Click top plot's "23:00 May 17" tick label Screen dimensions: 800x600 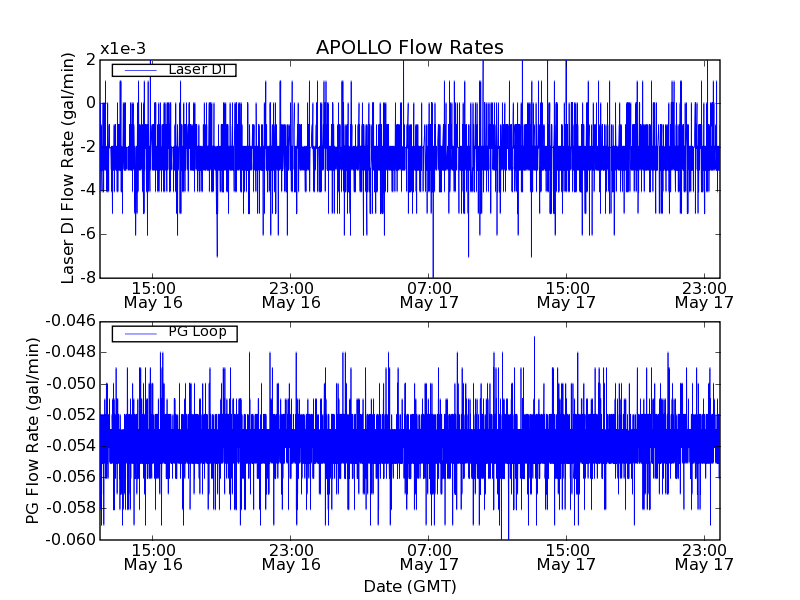click(704, 294)
